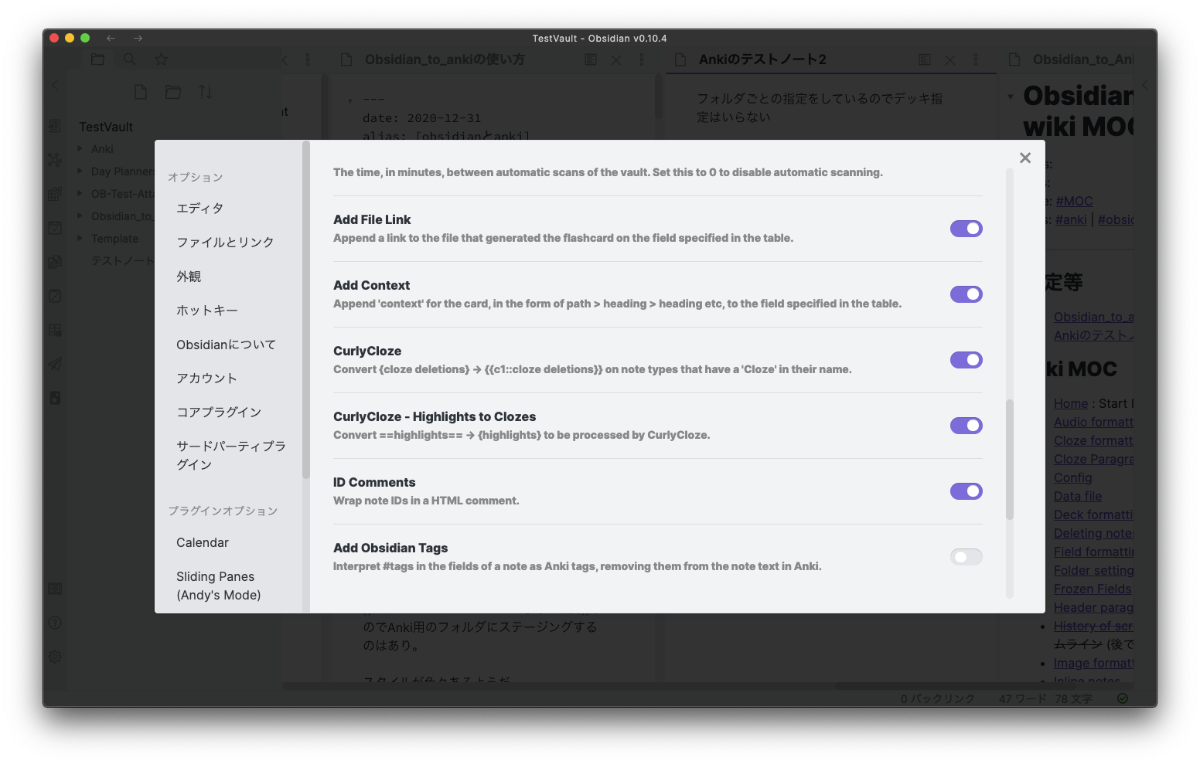Open daily note calendar ribbon icon
1200x764 pixels.
[x=55, y=228]
